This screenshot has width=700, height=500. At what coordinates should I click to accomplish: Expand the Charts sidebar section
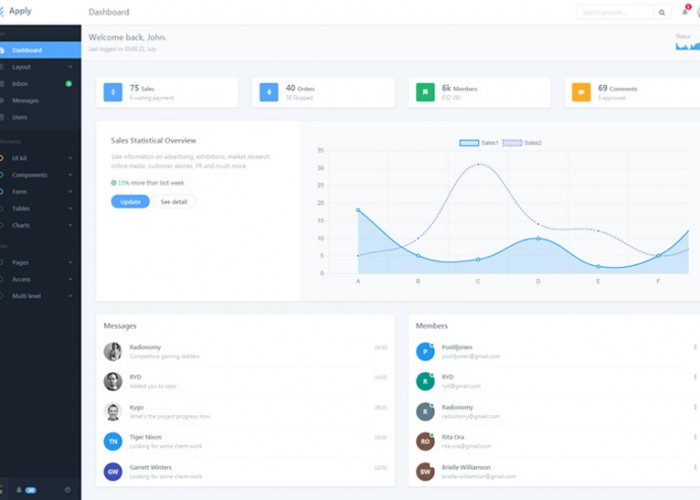[x=41, y=225]
